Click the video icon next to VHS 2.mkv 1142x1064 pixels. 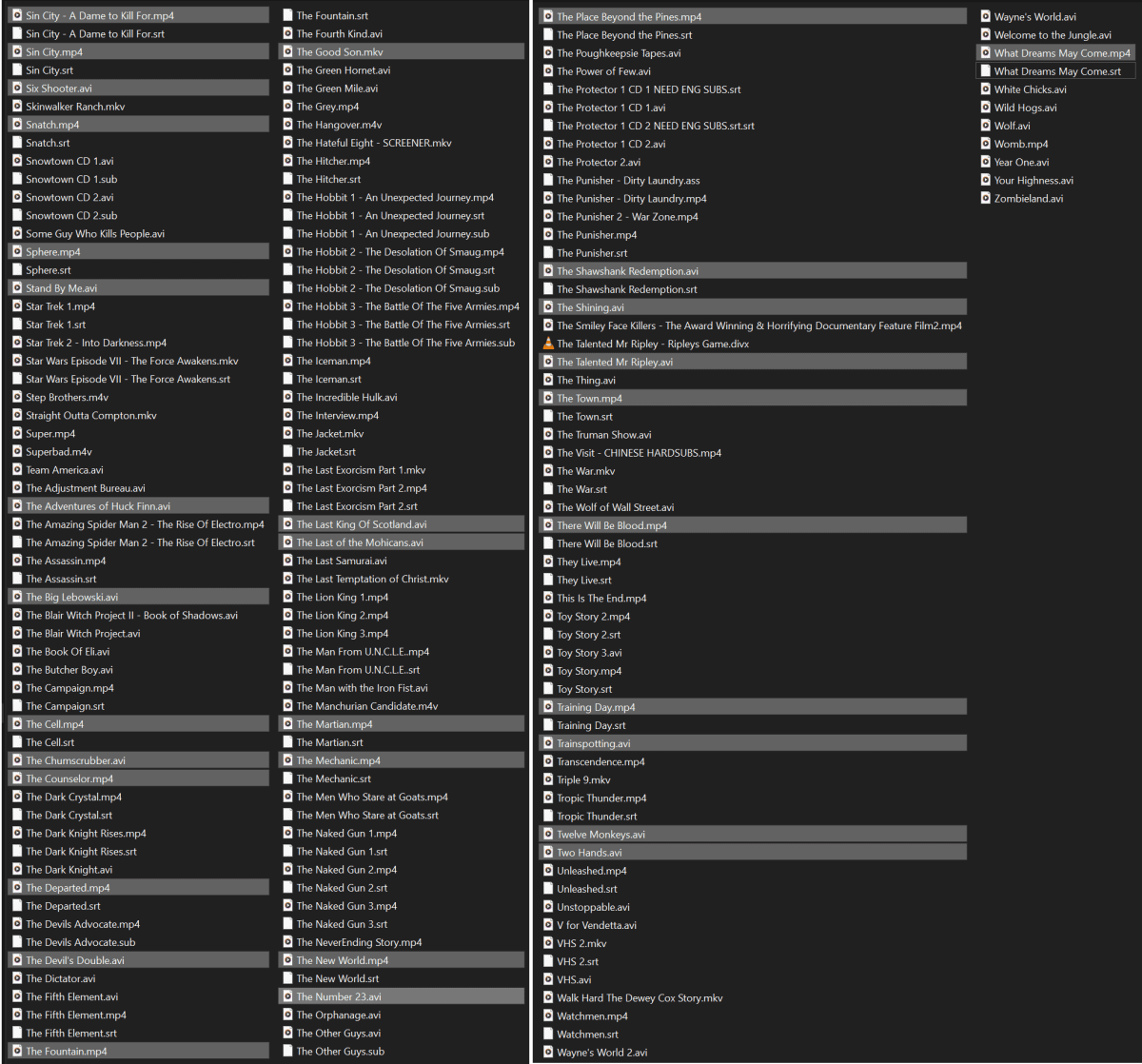[548, 943]
